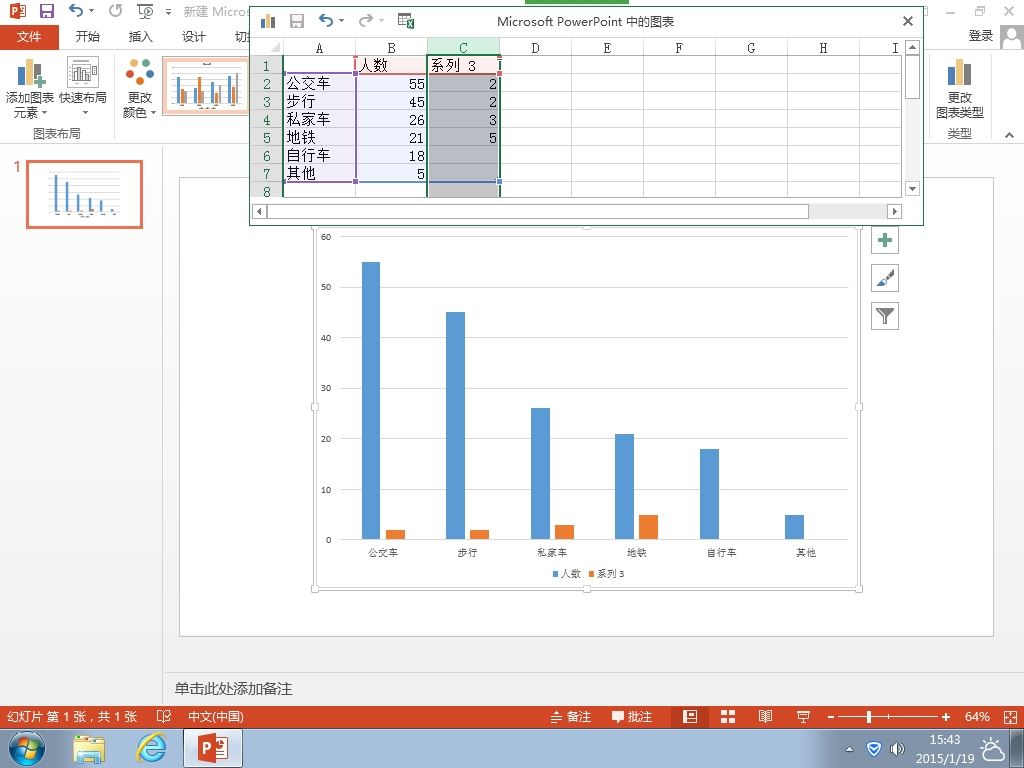Click the 人数 legend entry
Screen dimensions: 1024x768
[566, 573]
